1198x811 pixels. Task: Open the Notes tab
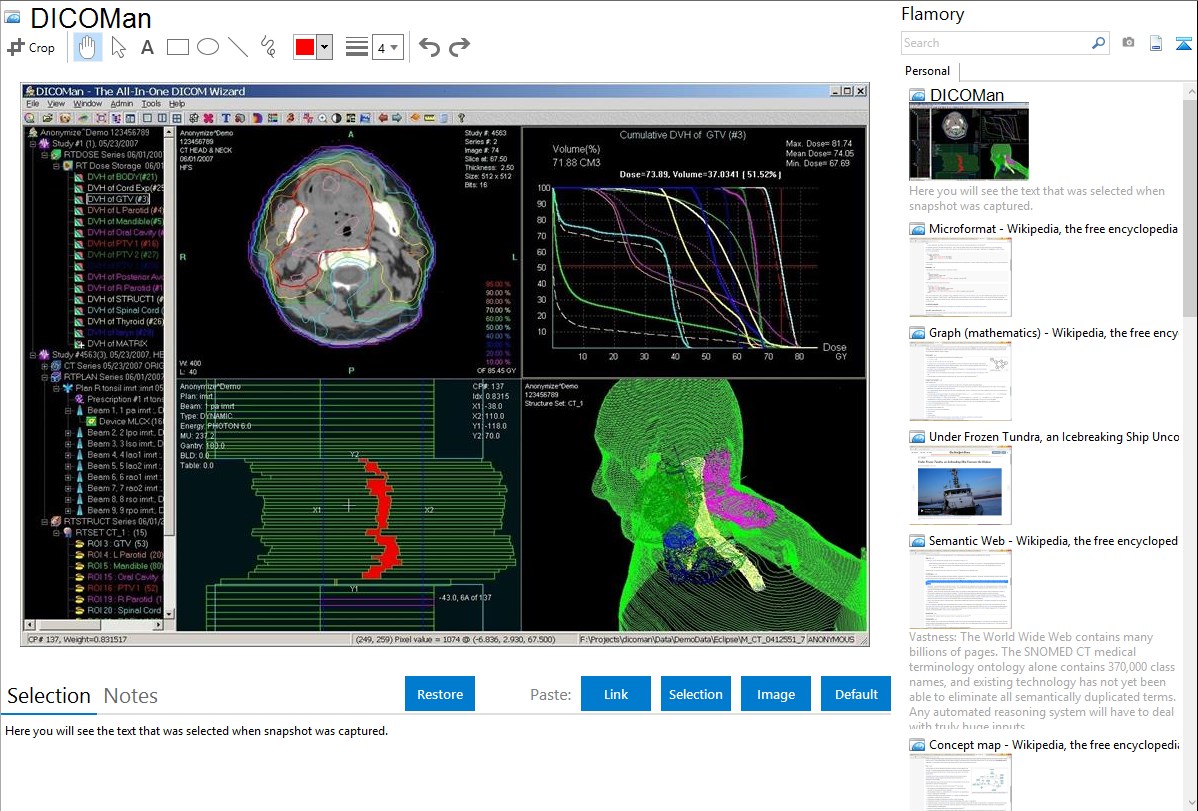click(x=131, y=696)
